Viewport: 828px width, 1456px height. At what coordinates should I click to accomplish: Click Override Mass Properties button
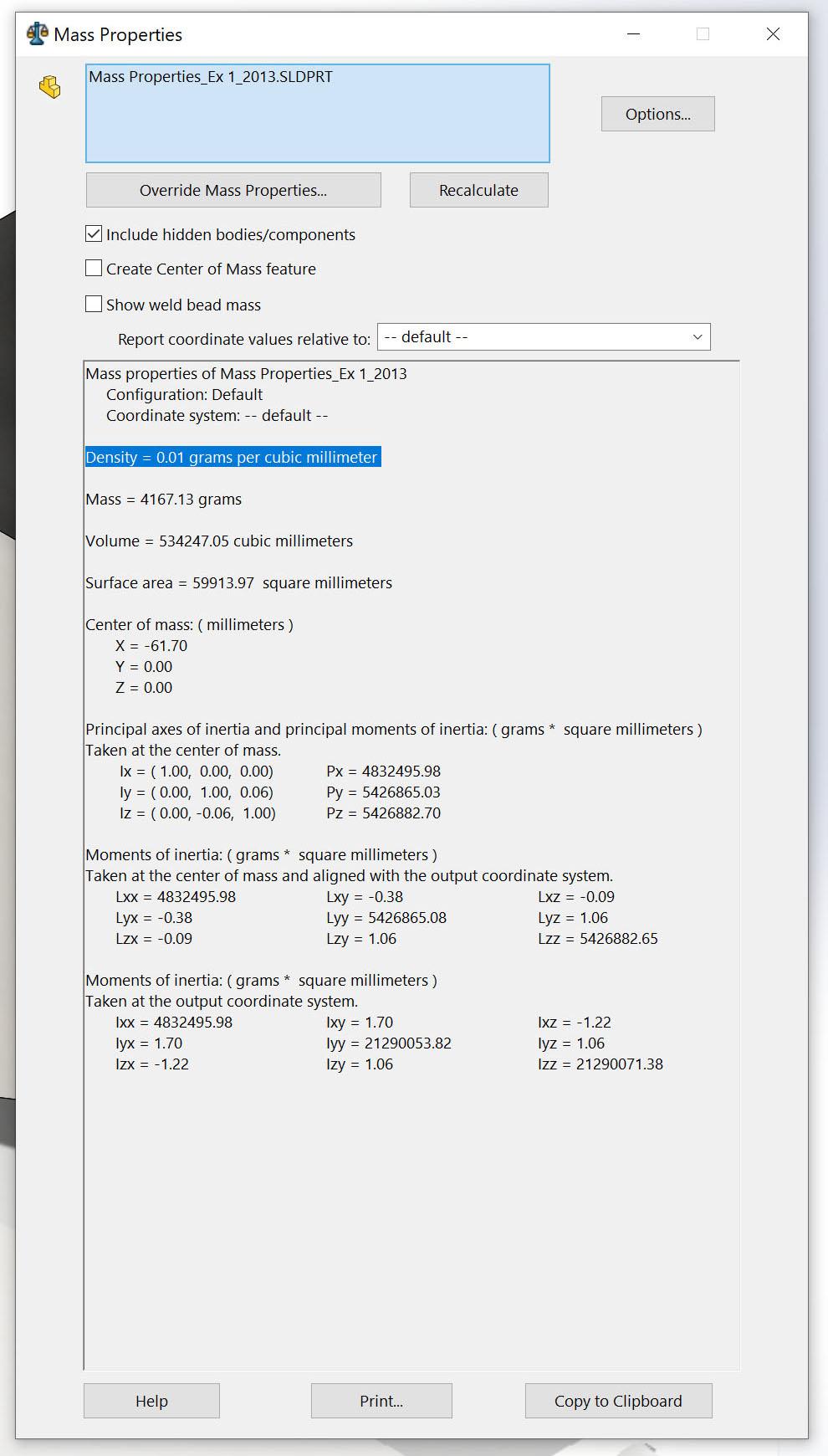tap(233, 190)
